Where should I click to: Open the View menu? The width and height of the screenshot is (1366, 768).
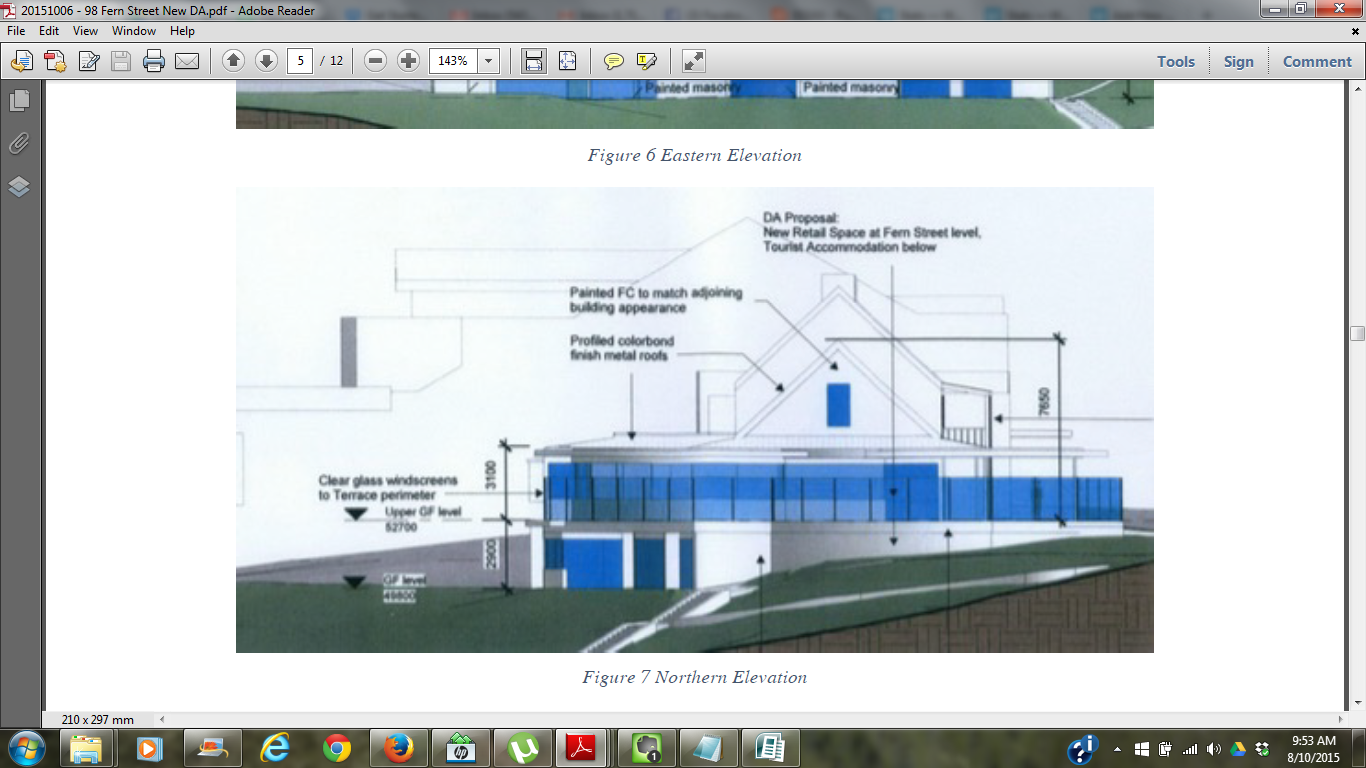pyautogui.click(x=85, y=31)
